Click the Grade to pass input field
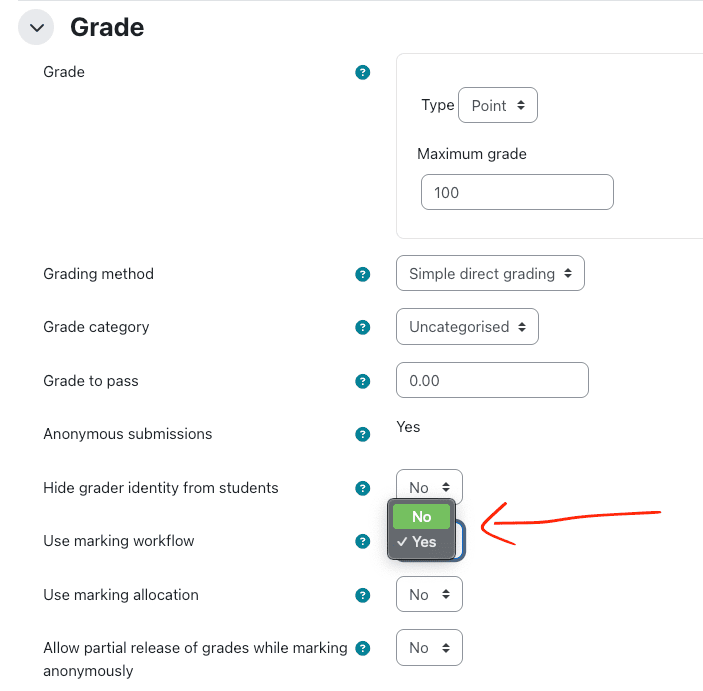 tap(492, 381)
